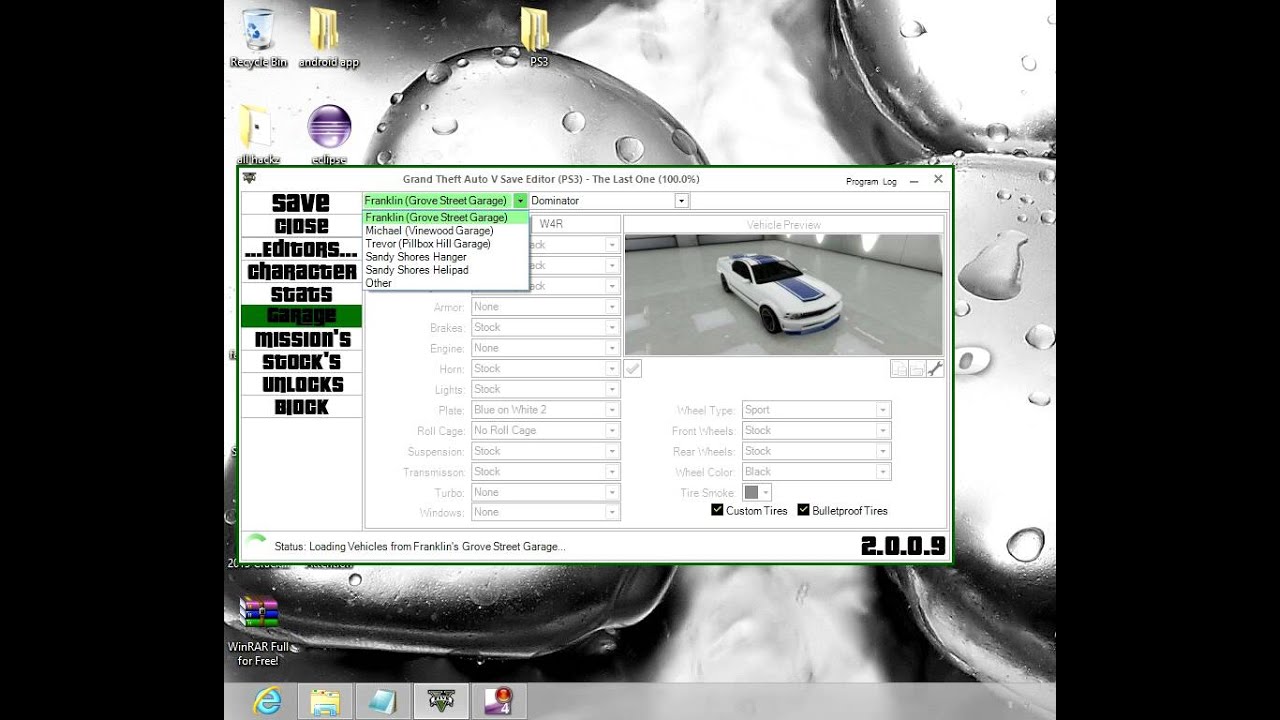Viewport: 1280px width, 720px height.
Task: Click the purple taskbar icon with number 4
Action: [498, 702]
